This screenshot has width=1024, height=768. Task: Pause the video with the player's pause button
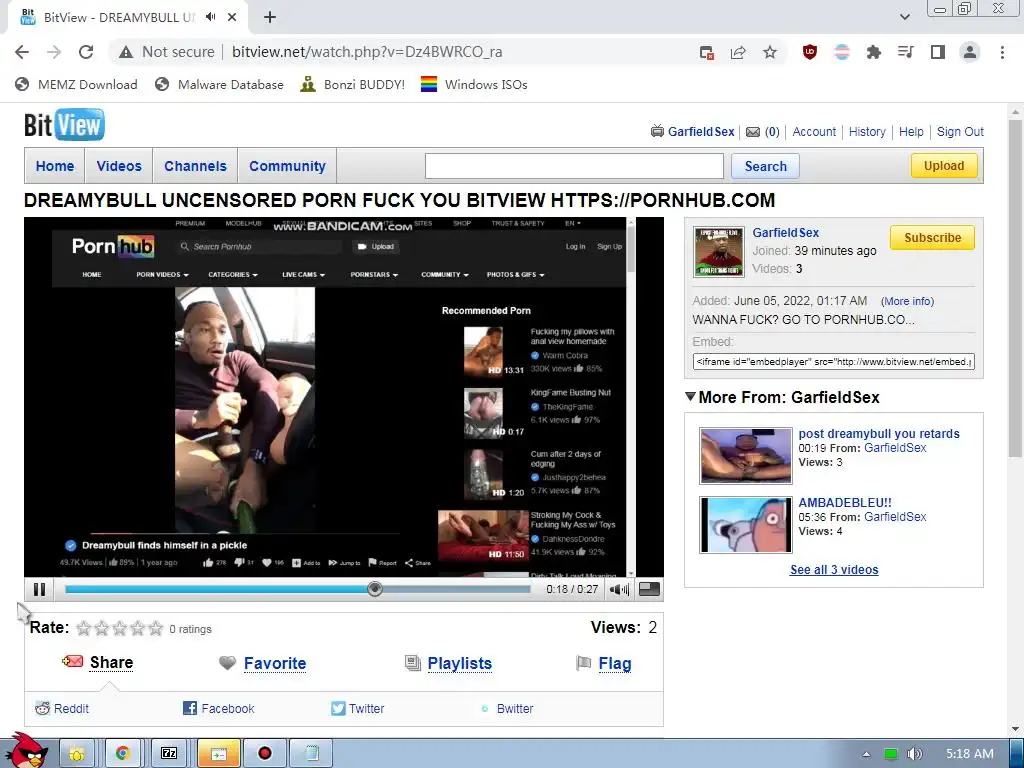39,589
